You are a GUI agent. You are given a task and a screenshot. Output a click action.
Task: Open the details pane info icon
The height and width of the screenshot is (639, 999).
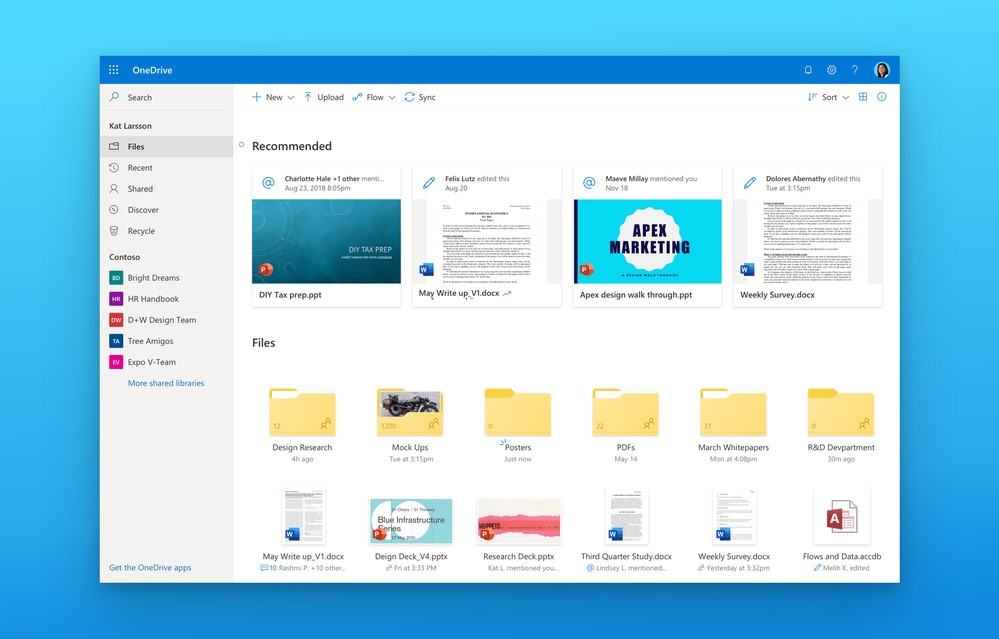881,97
